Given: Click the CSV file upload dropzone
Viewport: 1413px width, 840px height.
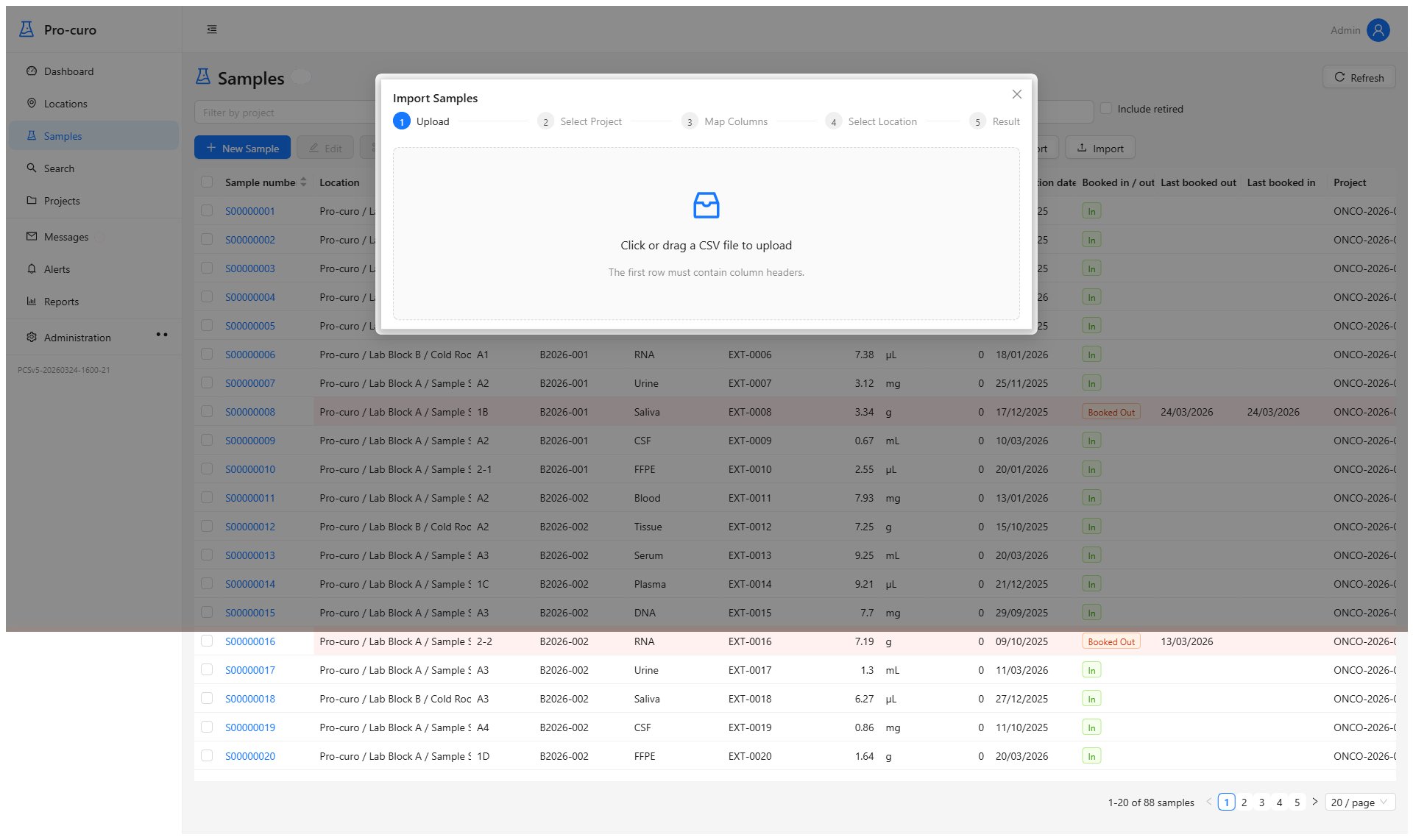Looking at the screenshot, I should (x=706, y=235).
